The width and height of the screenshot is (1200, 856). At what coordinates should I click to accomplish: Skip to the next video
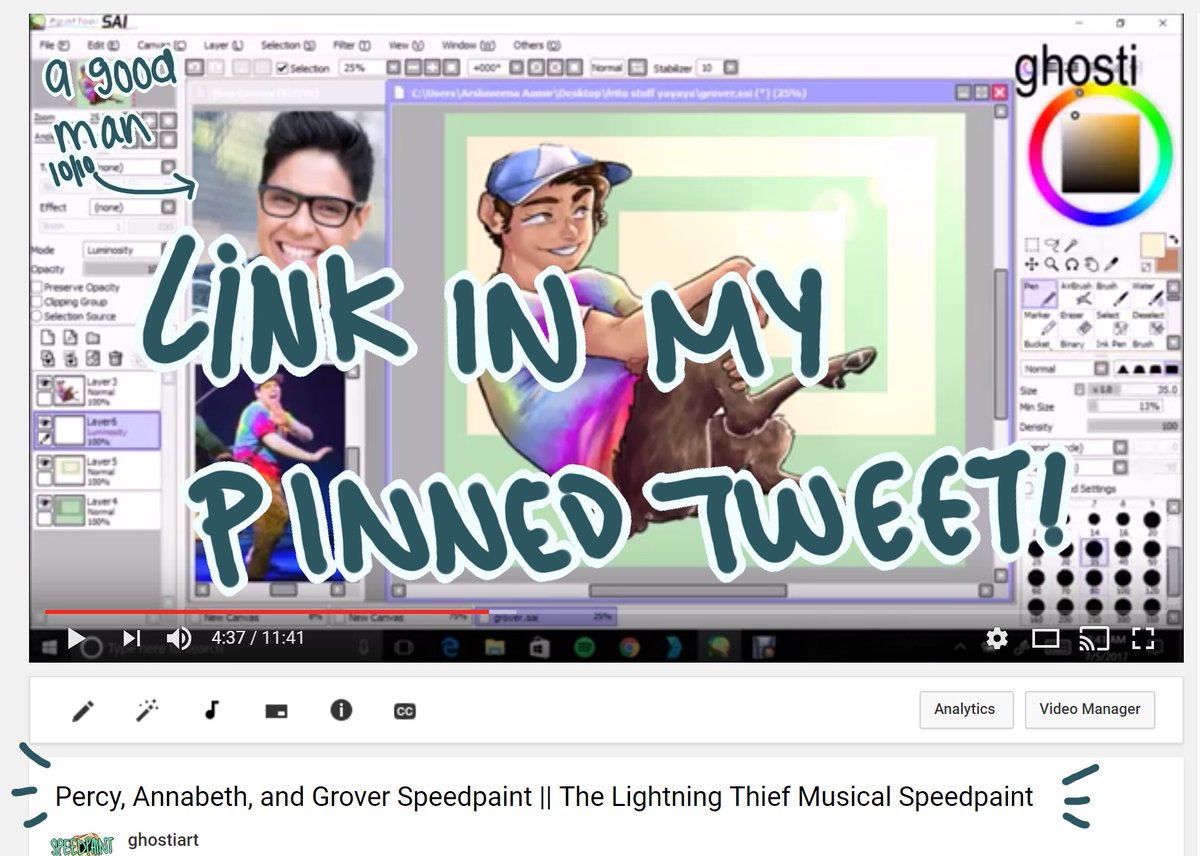click(131, 638)
